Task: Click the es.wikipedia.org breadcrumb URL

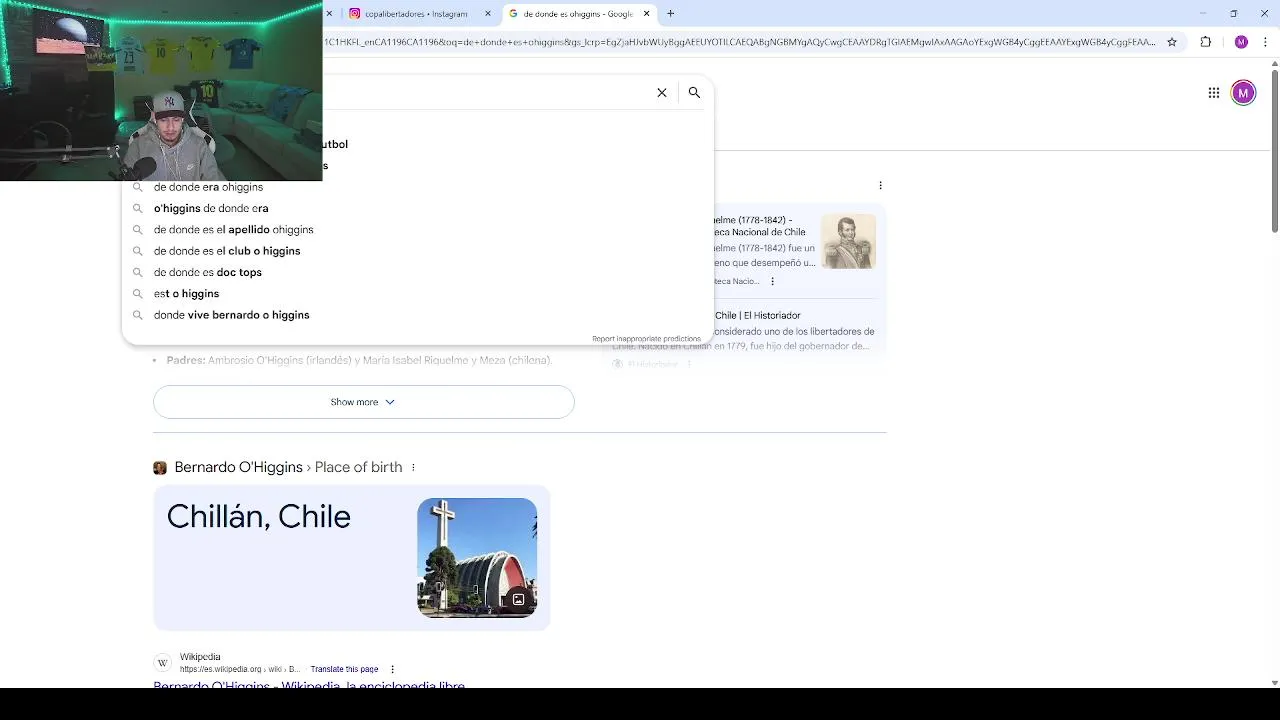Action: coord(240,670)
